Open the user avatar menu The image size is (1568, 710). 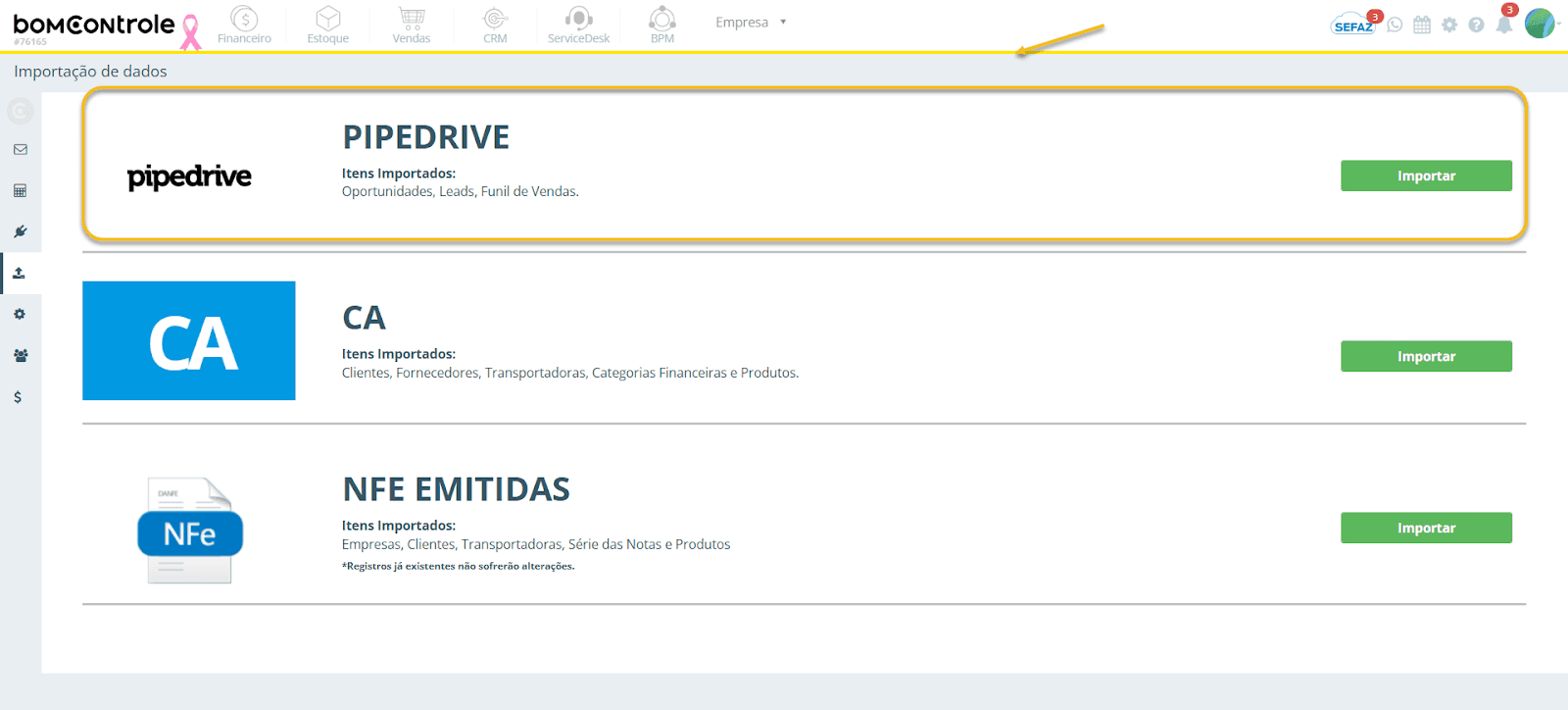tap(1540, 23)
